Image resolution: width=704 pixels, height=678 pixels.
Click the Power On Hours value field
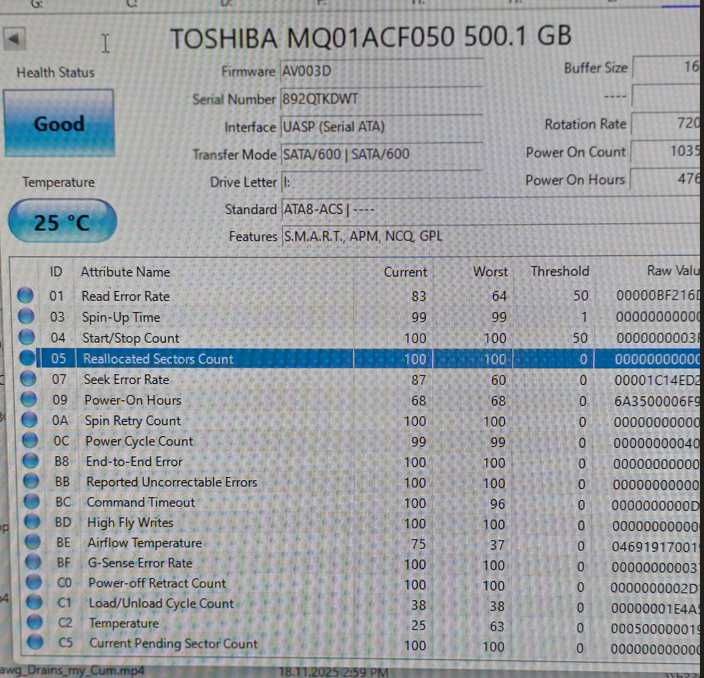[665, 179]
